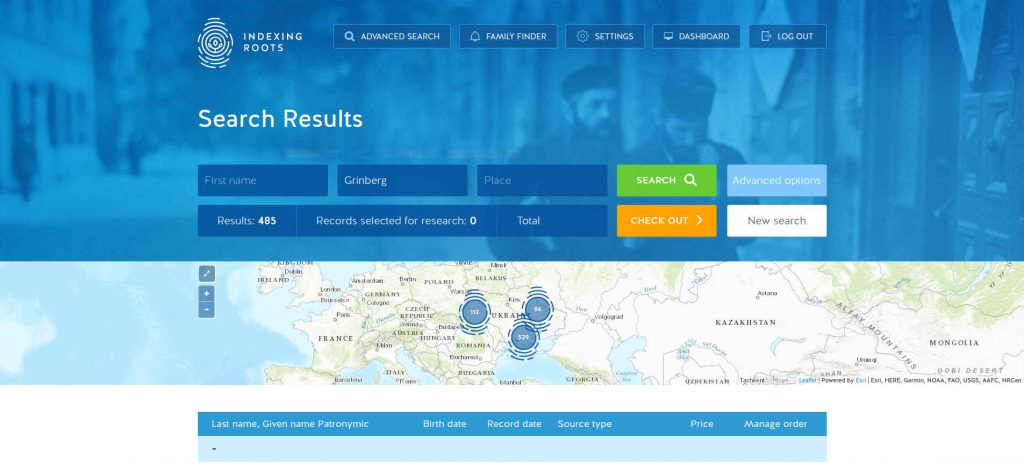The width and height of the screenshot is (1024, 463).
Task: Select the last name field containing Grinberg
Action: [x=402, y=181]
